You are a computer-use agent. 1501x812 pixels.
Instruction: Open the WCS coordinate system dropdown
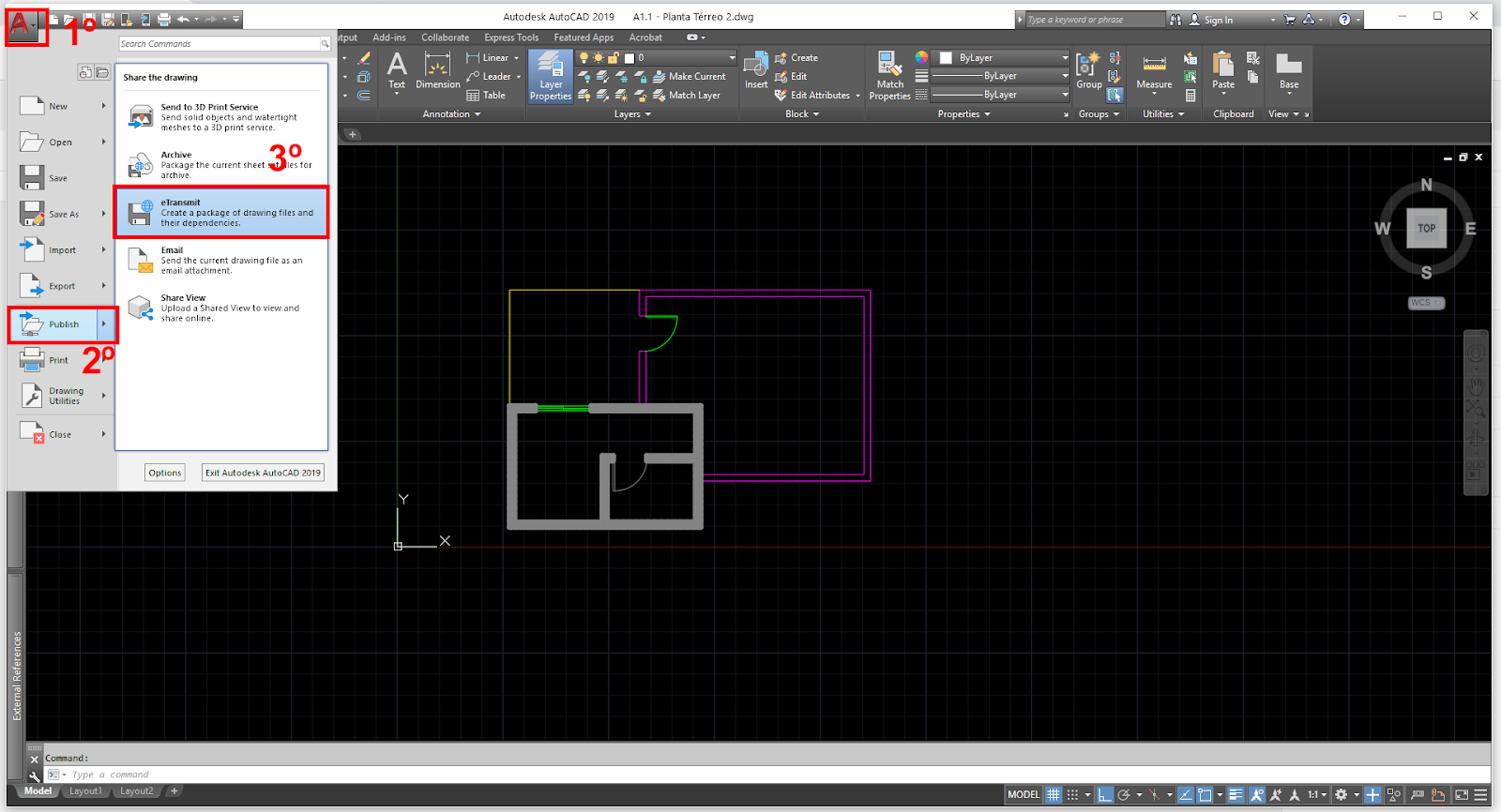click(x=1426, y=303)
